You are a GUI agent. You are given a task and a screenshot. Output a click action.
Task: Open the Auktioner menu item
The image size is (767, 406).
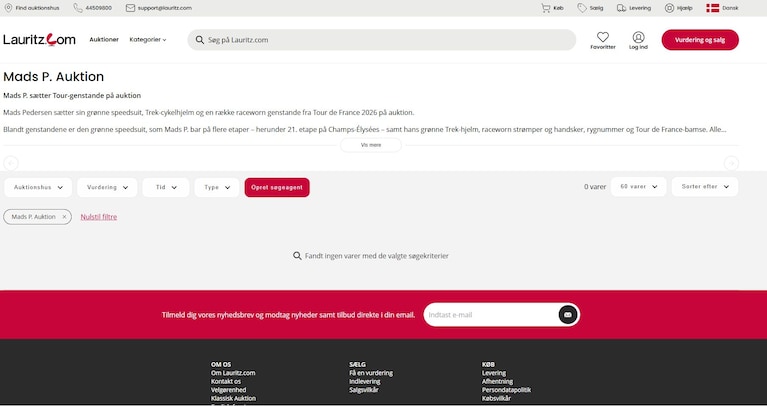pyautogui.click(x=104, y=40)
